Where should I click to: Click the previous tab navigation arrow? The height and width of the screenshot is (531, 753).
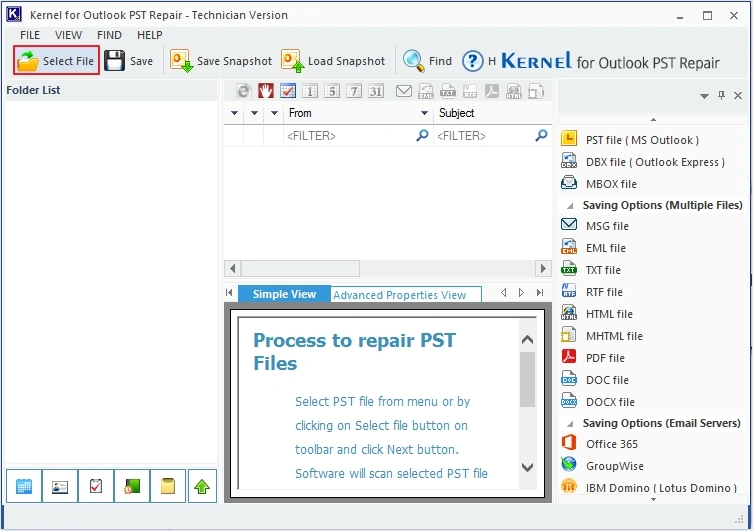coord(503,293)
